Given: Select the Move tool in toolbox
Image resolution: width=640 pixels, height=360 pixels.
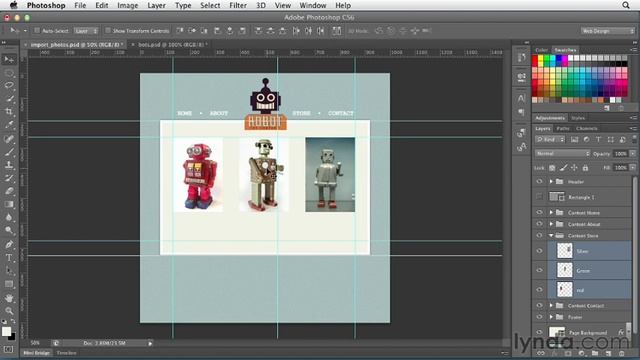Looking at the screenshot, I should tap(9, 60).
